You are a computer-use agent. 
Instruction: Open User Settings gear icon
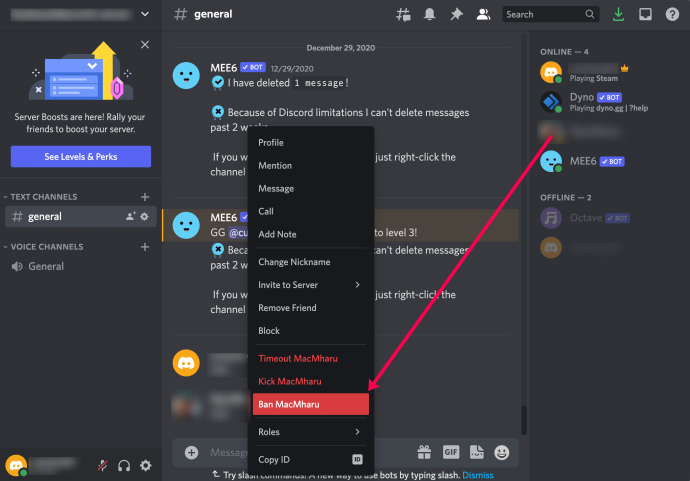(x=146, y=465)
